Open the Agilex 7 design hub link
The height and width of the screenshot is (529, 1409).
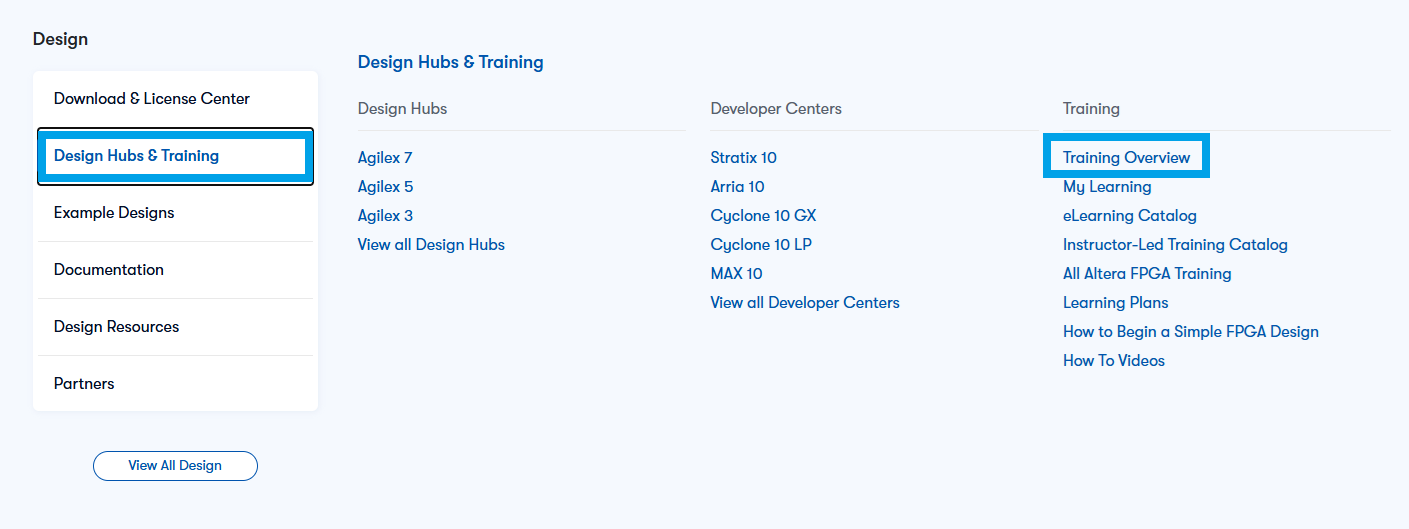point(385,158)
